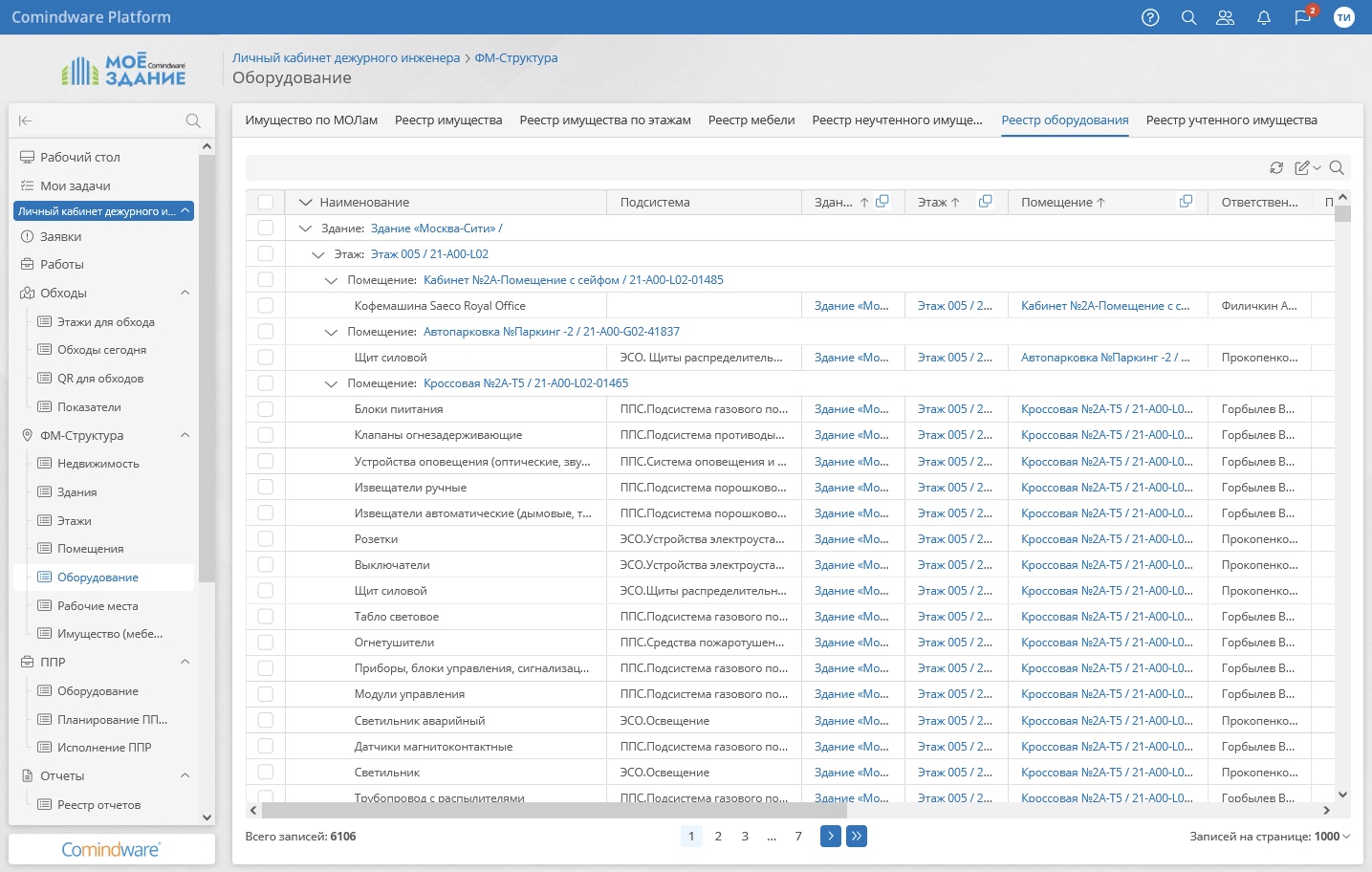Tick checkbox for Блоки питания row
The image size is (1372, 872).
[x=266, y=409]
